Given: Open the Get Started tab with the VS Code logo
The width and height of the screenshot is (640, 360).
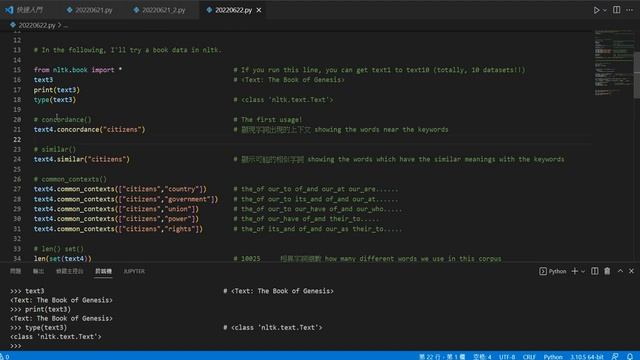Looking at the screenshot, I should (24, 10).
